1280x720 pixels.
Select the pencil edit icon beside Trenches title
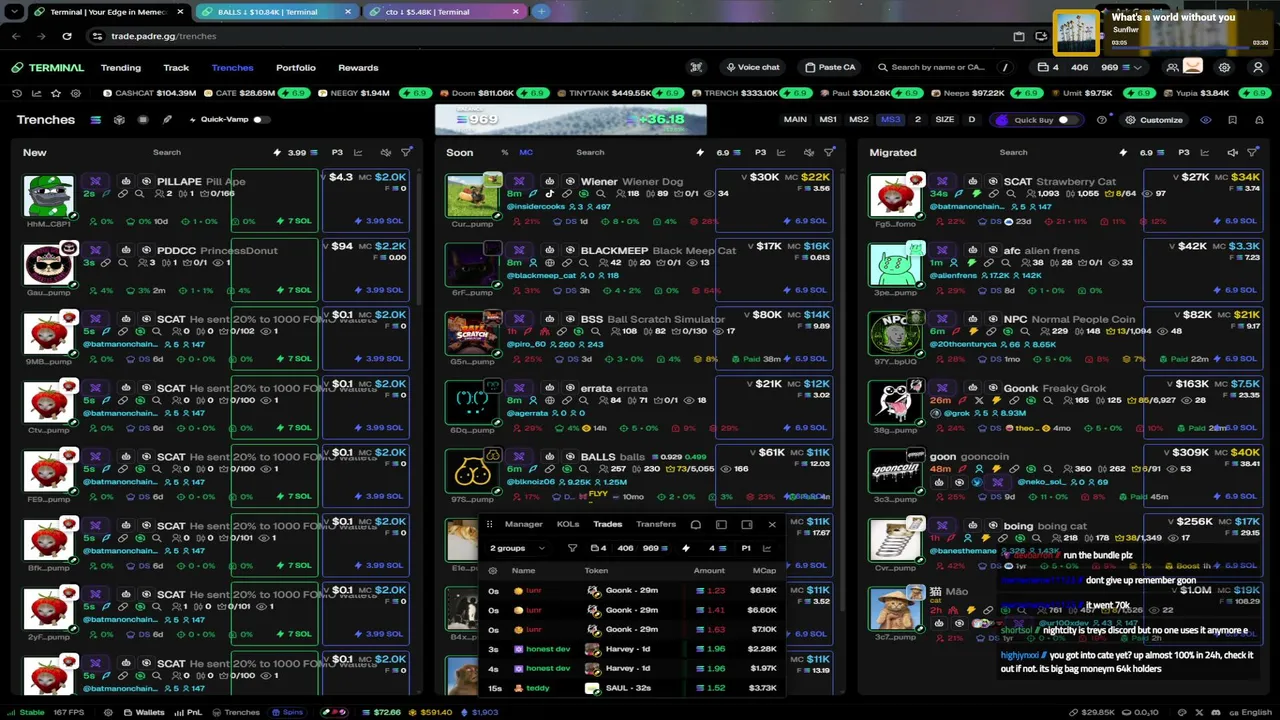167,120
